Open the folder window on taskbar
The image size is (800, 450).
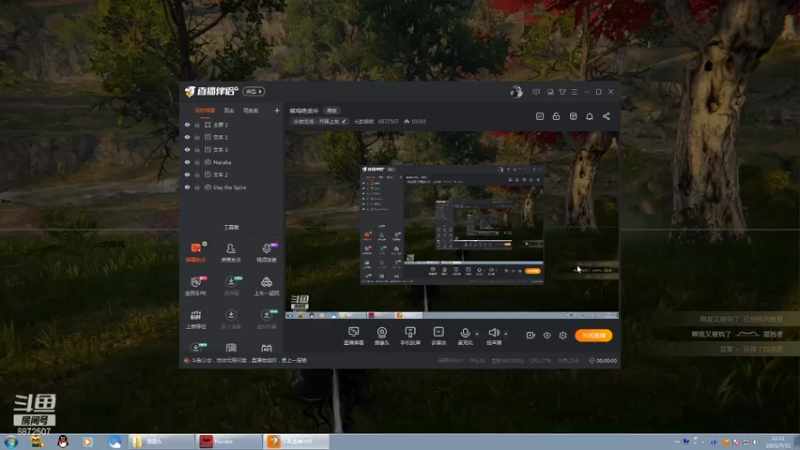coord(161,441)
